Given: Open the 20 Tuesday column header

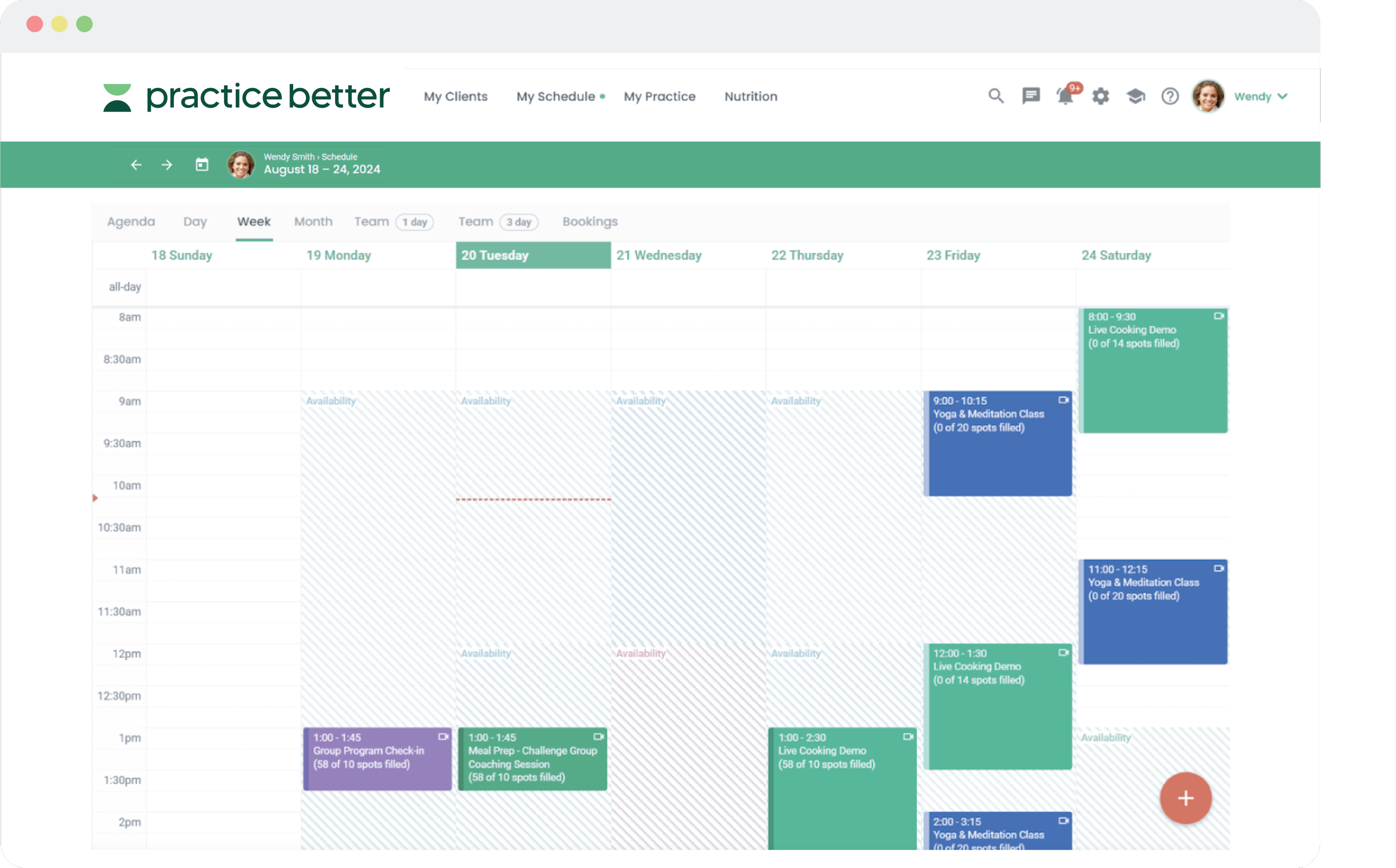Looking at the screenshot, I should pos(533,256).
